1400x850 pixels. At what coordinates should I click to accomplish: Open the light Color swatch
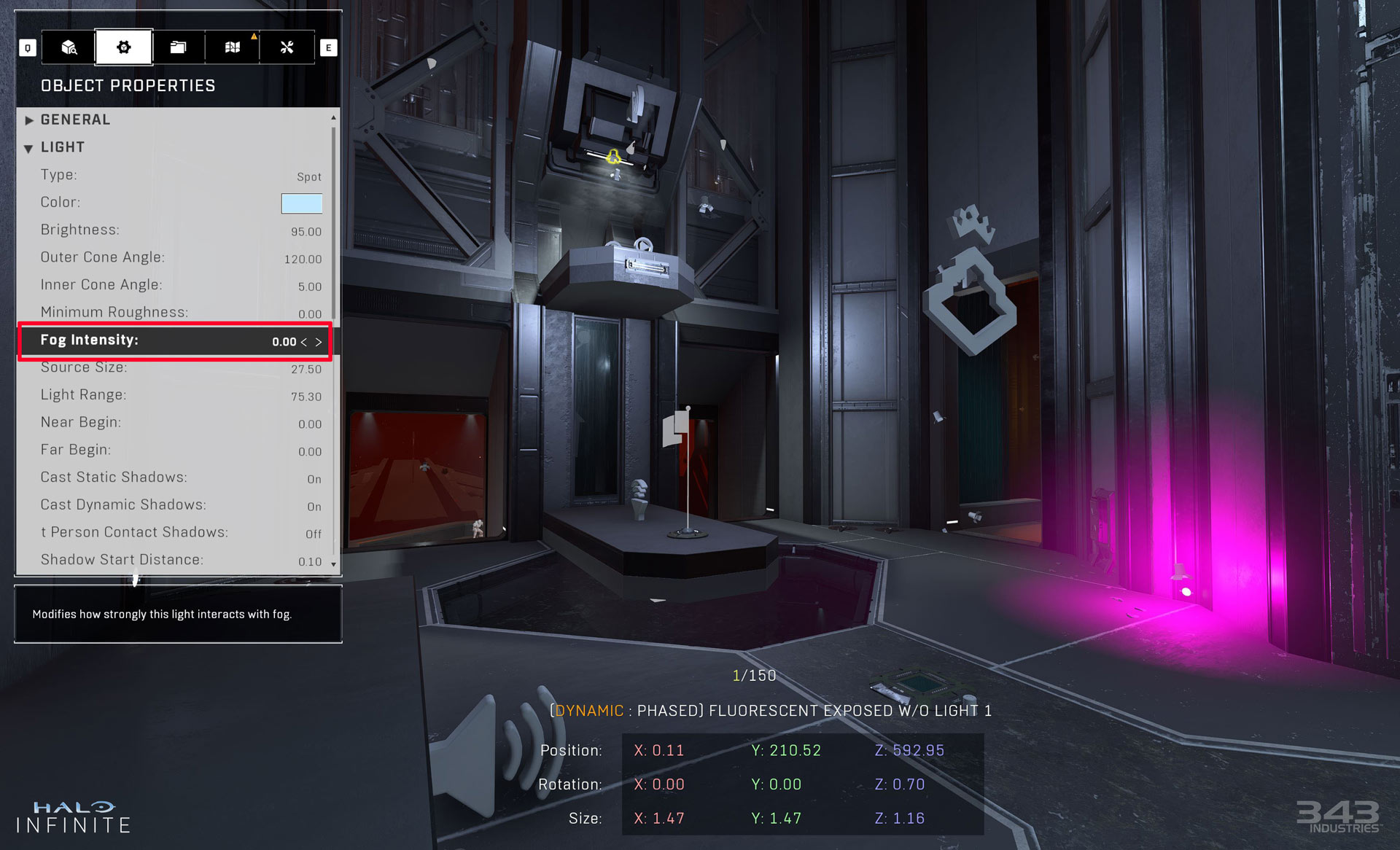point(301,203)
